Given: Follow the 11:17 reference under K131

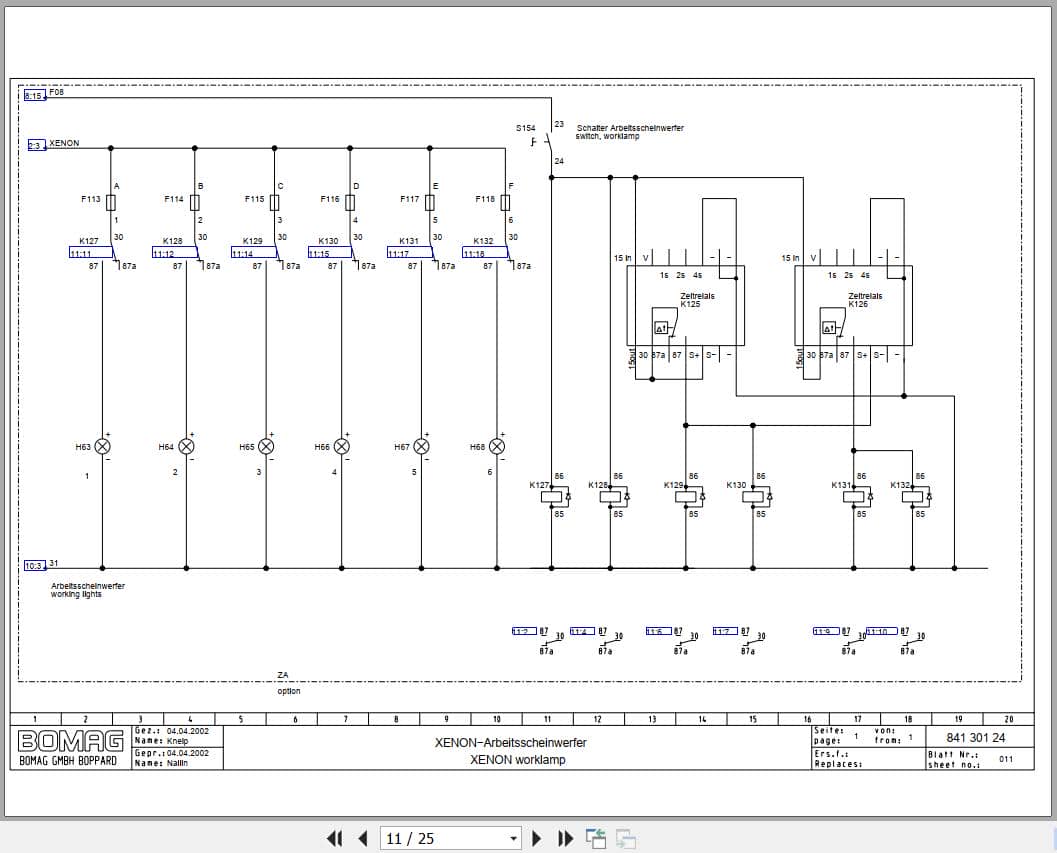Looking at the screenshot, I should pyautogui.click(x=409, y=253).
